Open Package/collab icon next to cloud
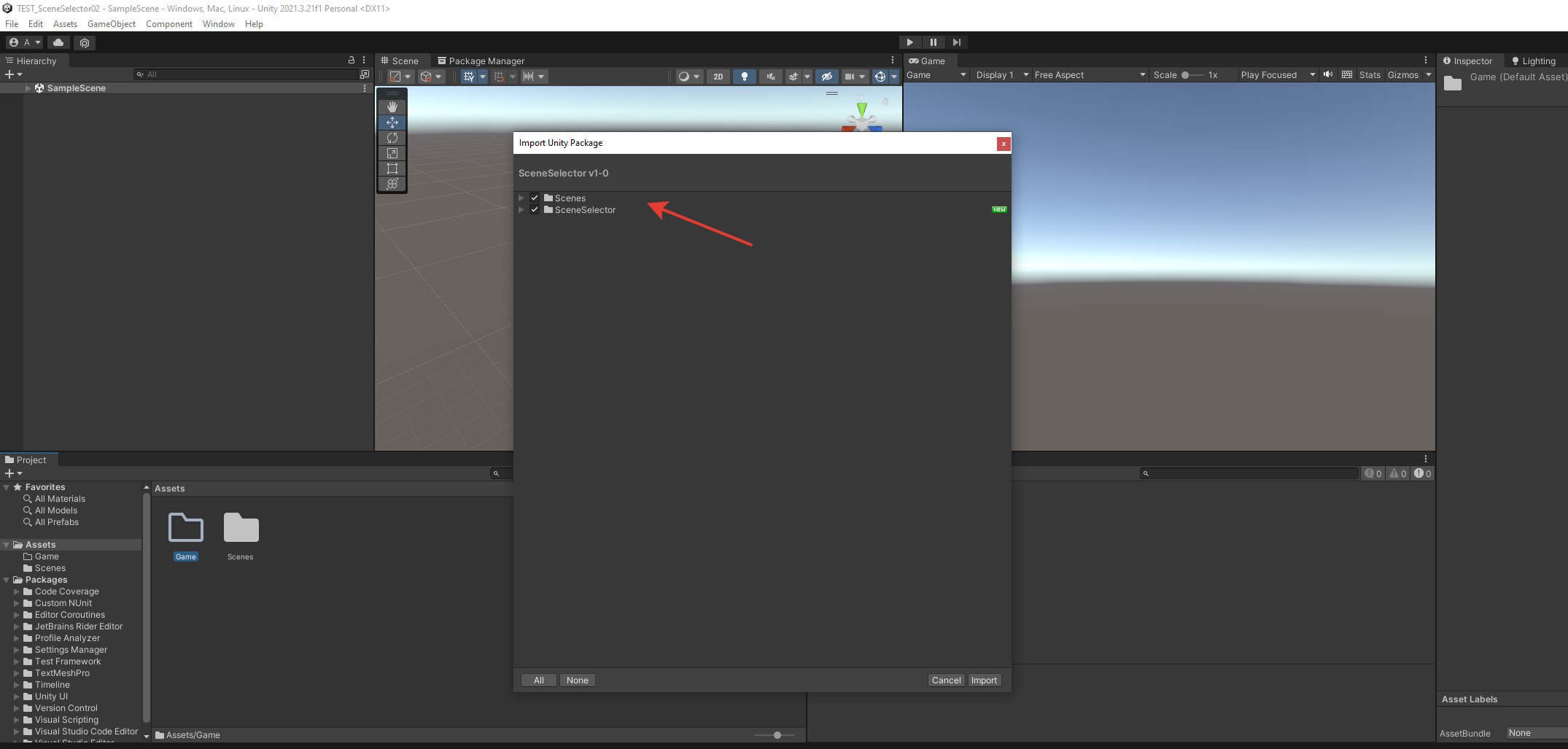The width and height of the screenshot is (1568, 749). tap(85, 43)
